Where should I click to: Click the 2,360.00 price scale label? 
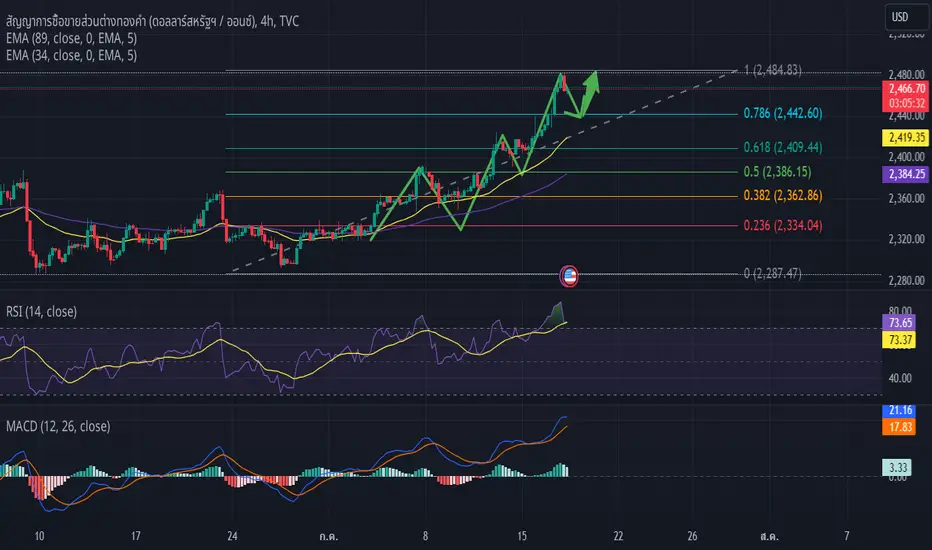pos(906,199)
